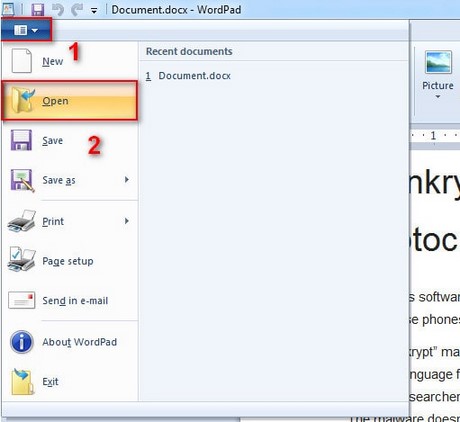Screen dimensions: 460x422
Task: Expand the Picture dropdown arrow in ribbon
Action: [x=438, y=97]
